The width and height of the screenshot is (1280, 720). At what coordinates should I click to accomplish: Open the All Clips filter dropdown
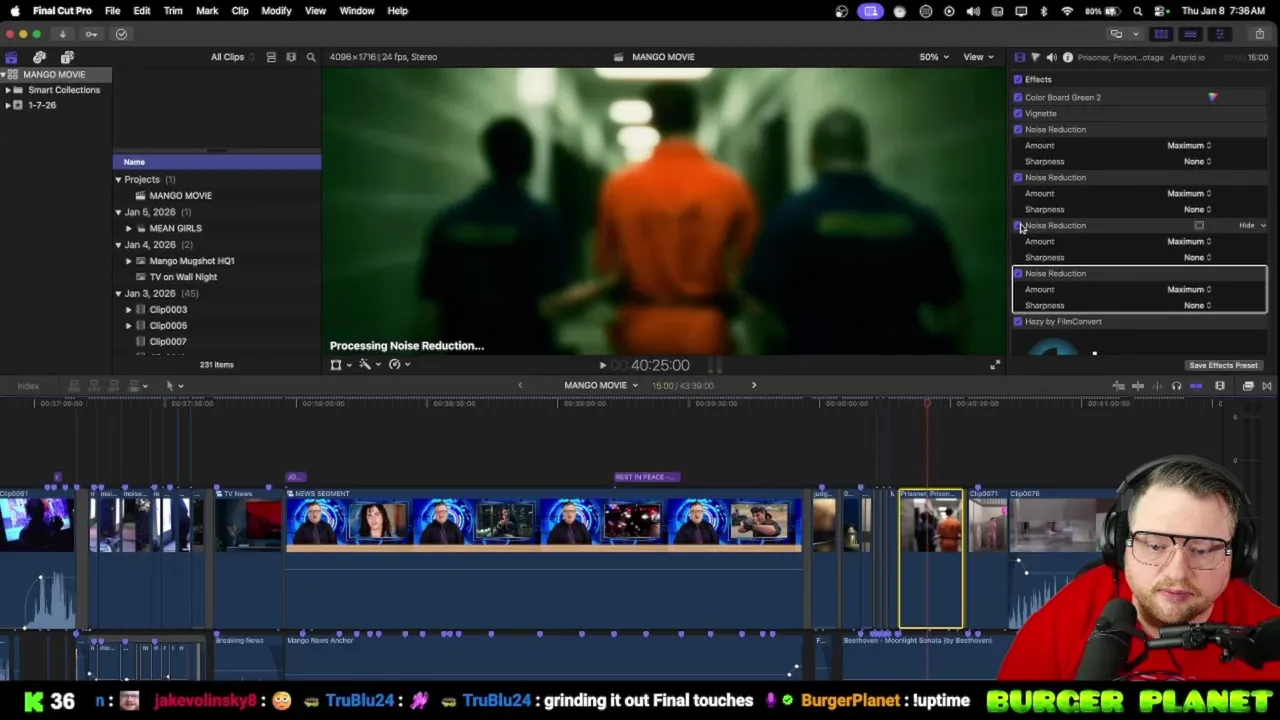pos(232,57)
